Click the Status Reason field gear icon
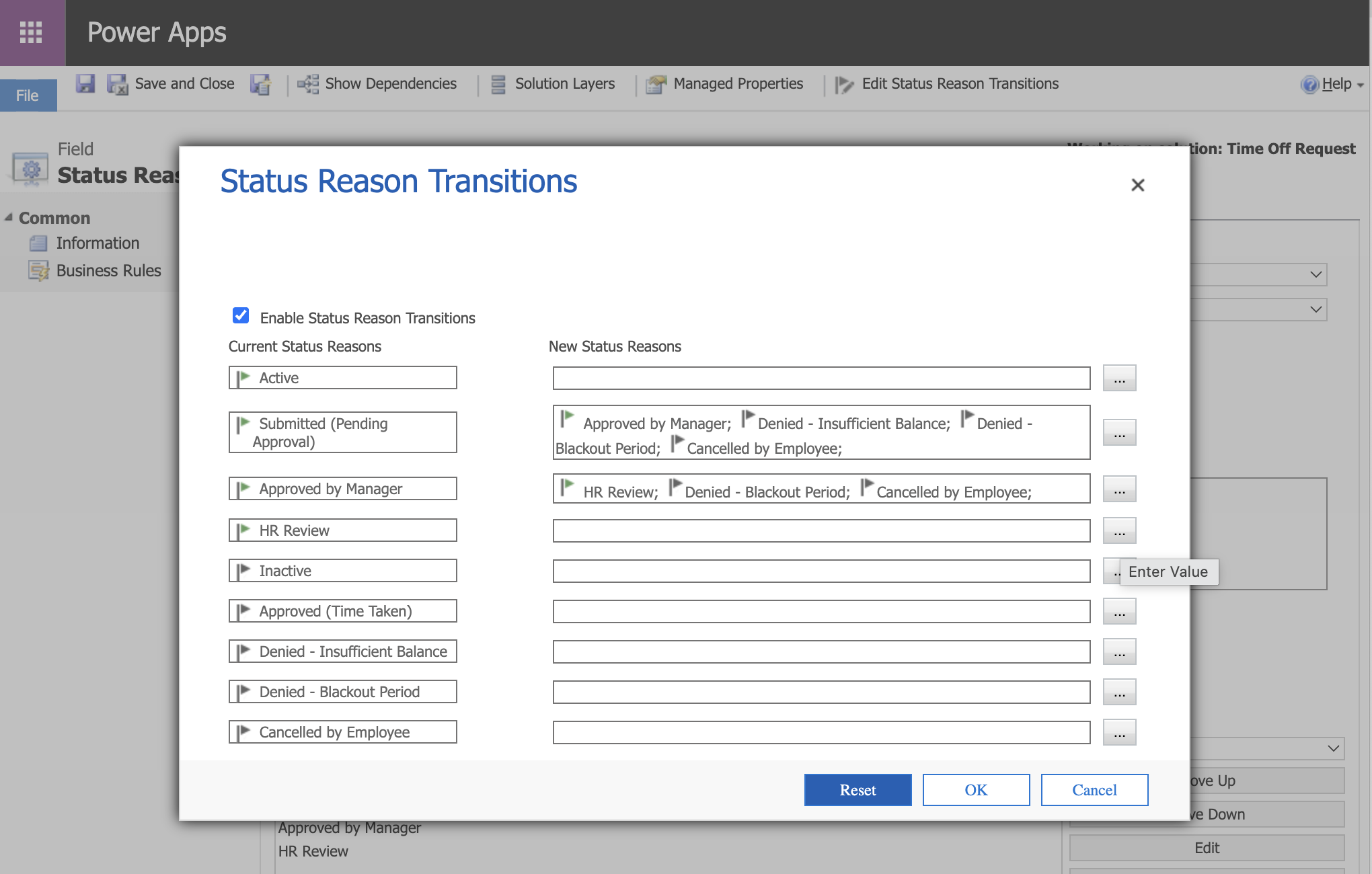Viewport: 1372px width, 874px height. coord(31,169)
